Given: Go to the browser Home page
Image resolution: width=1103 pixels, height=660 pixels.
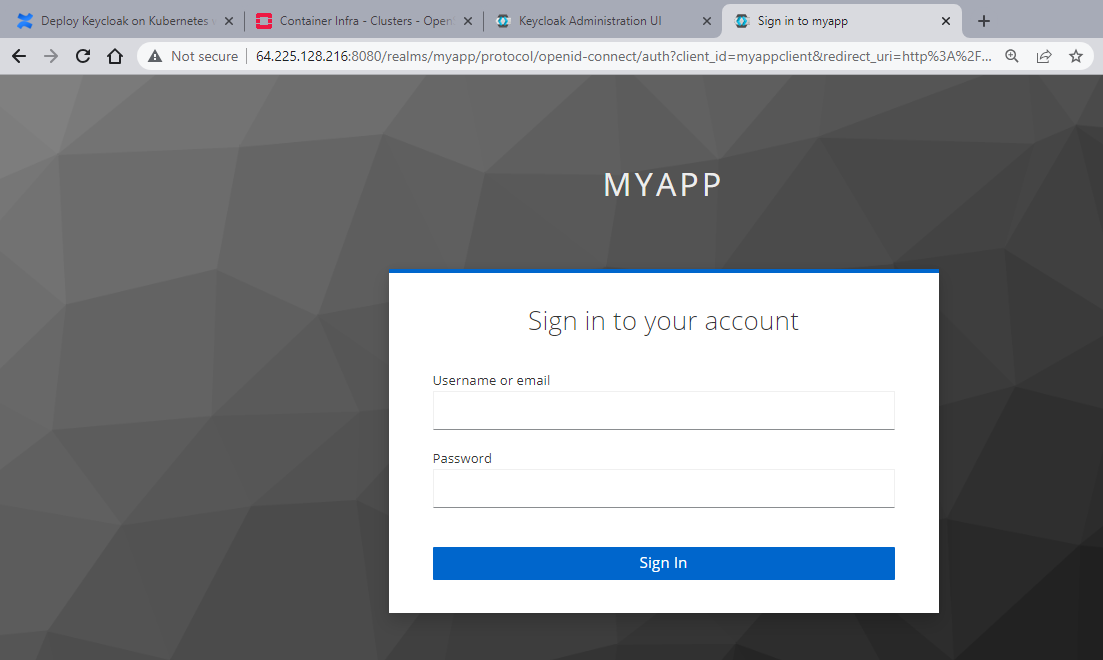Looking at the screenshot, I should pos(115,57).
